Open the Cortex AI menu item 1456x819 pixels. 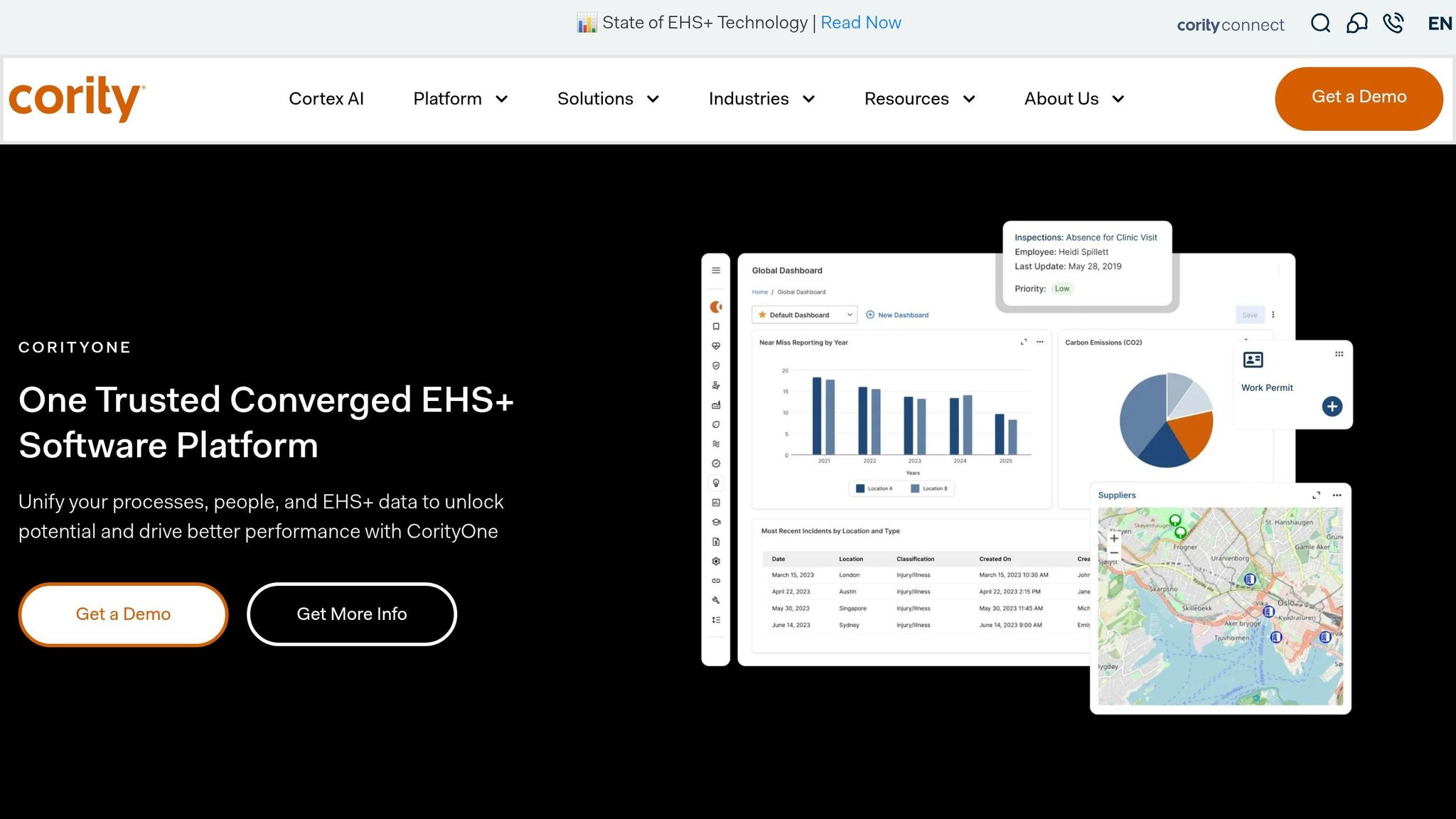click(326, 99)
